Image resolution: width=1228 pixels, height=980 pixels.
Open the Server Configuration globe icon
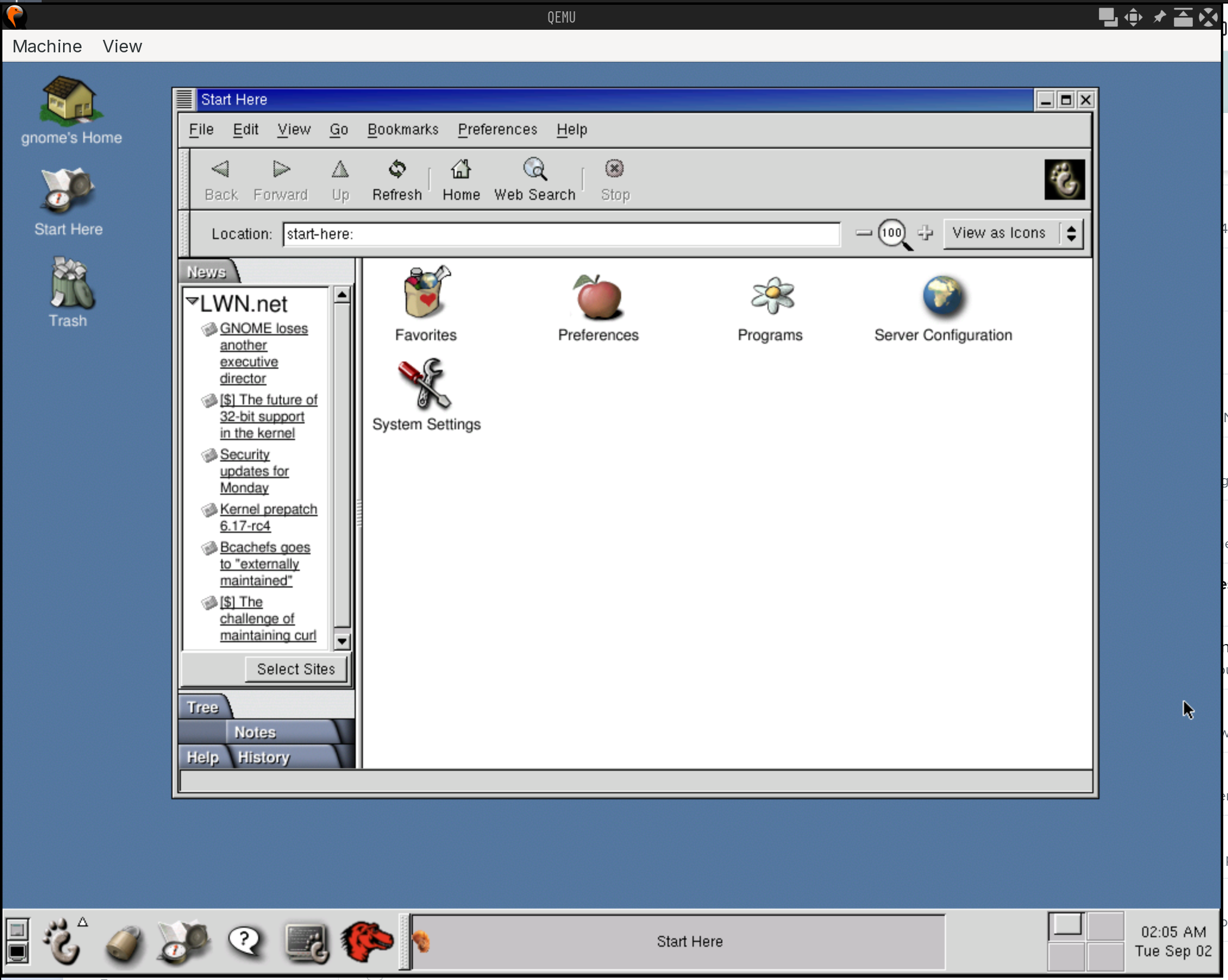[943, 296]
